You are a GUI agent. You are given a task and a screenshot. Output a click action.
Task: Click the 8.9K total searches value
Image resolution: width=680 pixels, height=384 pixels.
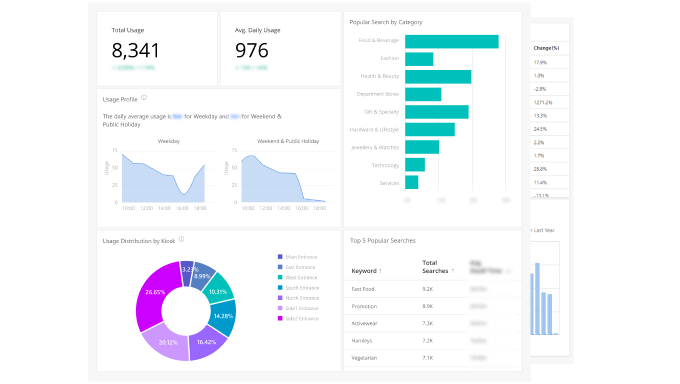pyautogui.click(x=428, y=306)
